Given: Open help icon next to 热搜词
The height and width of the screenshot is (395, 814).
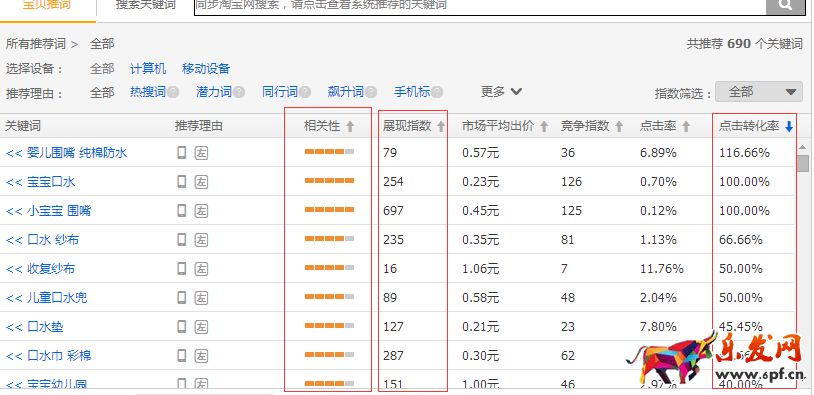Looking at the screenshot, I should click(x=173, y=92).
